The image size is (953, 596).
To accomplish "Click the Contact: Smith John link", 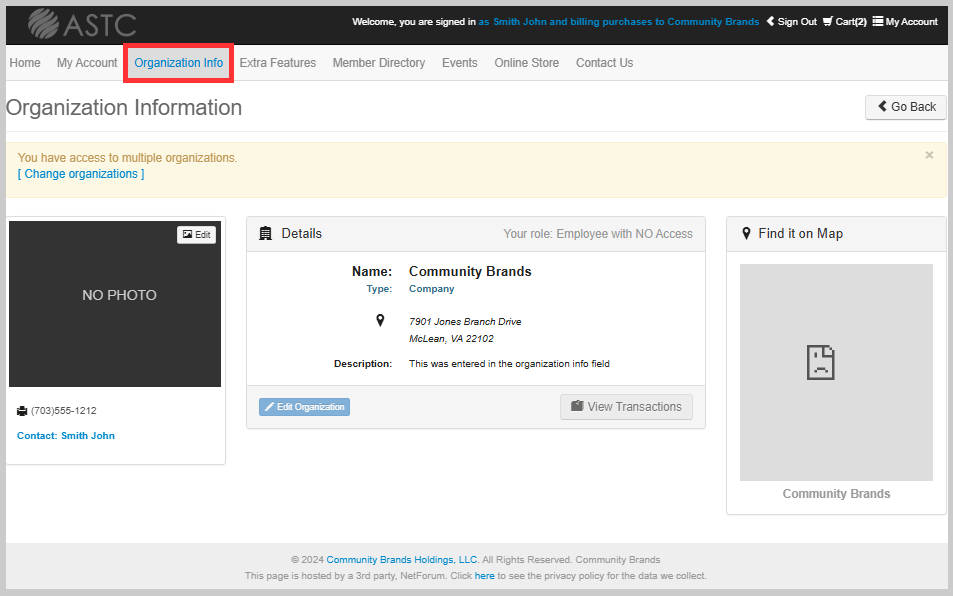I will pyautogui.click(x=66, y=436).
